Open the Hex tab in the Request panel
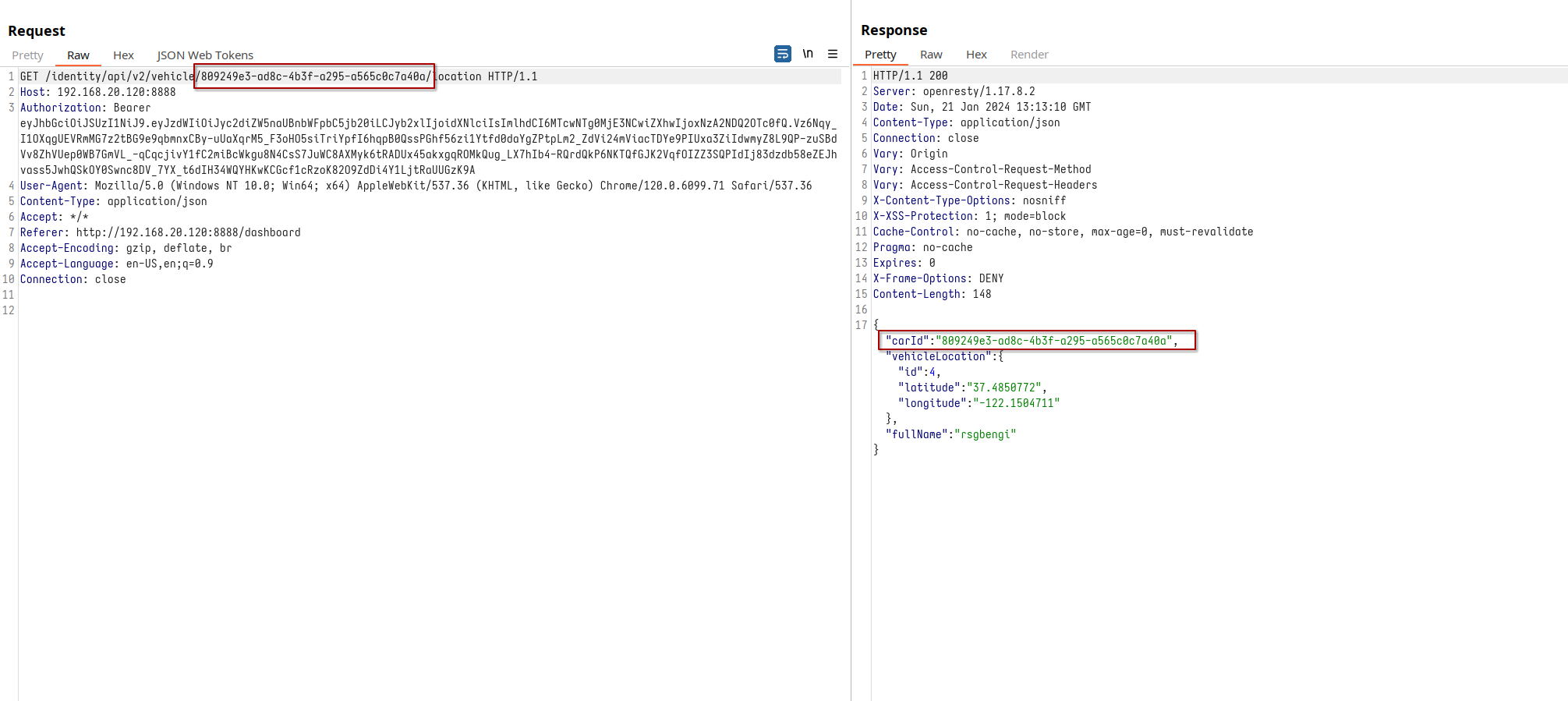The image size is (1568, 701). [123, 55]
